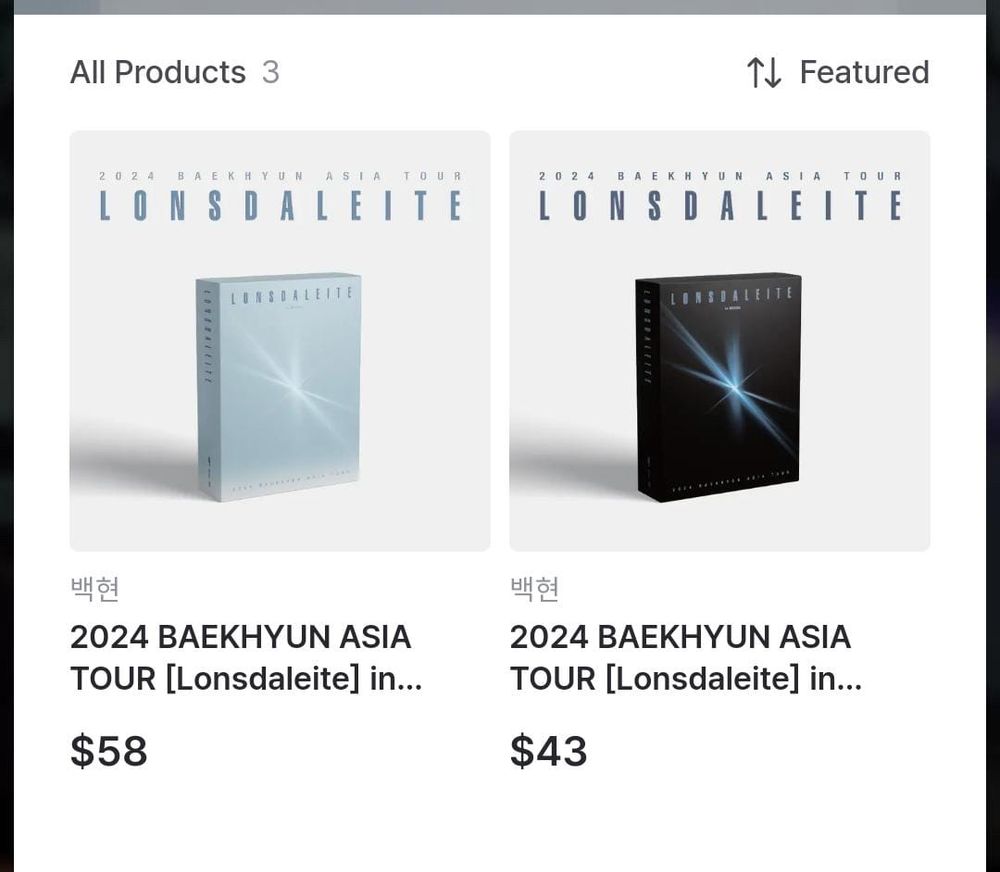Click 2024 BAEKHYUN ASIA TOUR caption on right image
Image resolution: width=1000 pixels, height=872 pixels.
720,176
